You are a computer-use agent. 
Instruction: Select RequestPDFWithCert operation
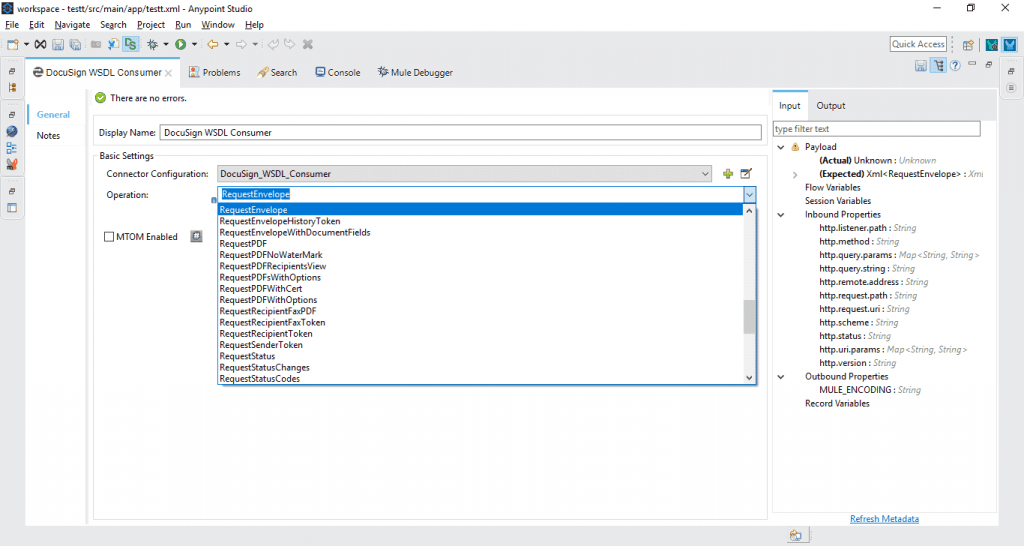(x=480, y=289)
